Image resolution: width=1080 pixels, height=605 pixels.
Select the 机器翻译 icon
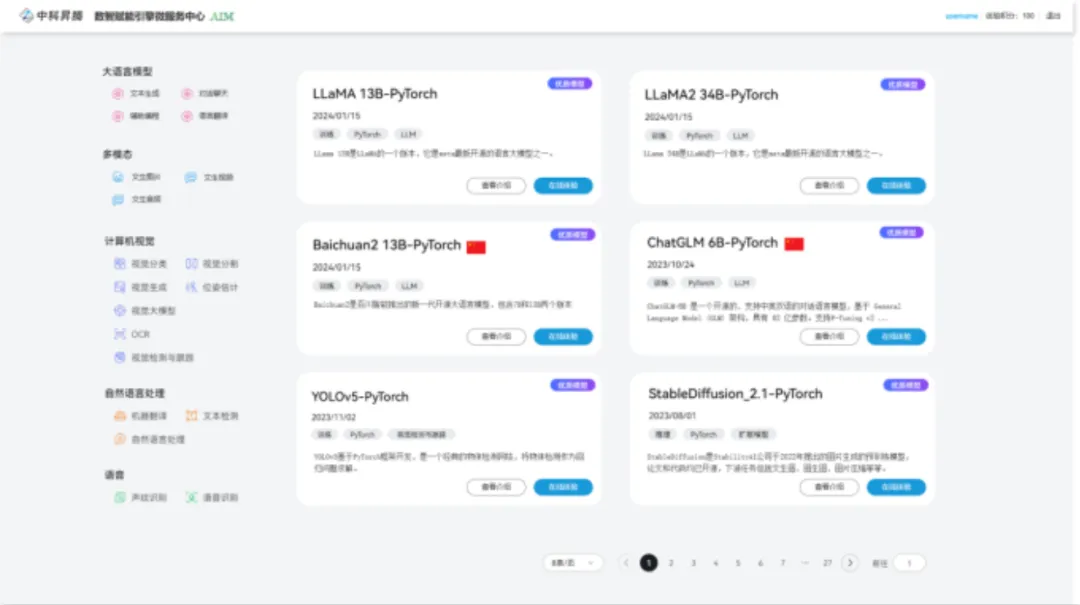pyautogui.click(x=119, y=416)
